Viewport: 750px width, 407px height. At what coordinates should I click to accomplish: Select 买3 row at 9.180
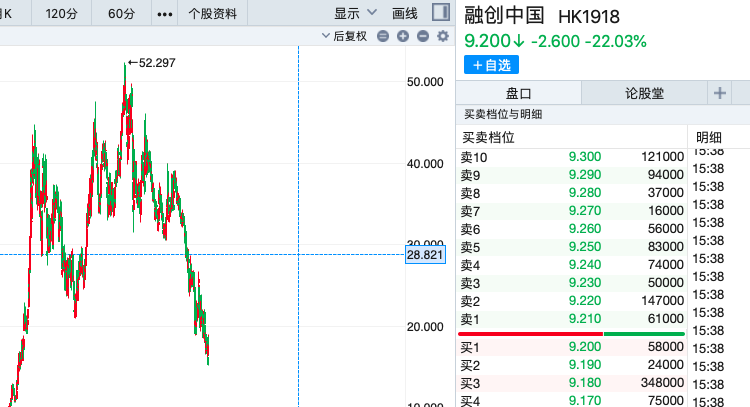click(x=572, y=383)
